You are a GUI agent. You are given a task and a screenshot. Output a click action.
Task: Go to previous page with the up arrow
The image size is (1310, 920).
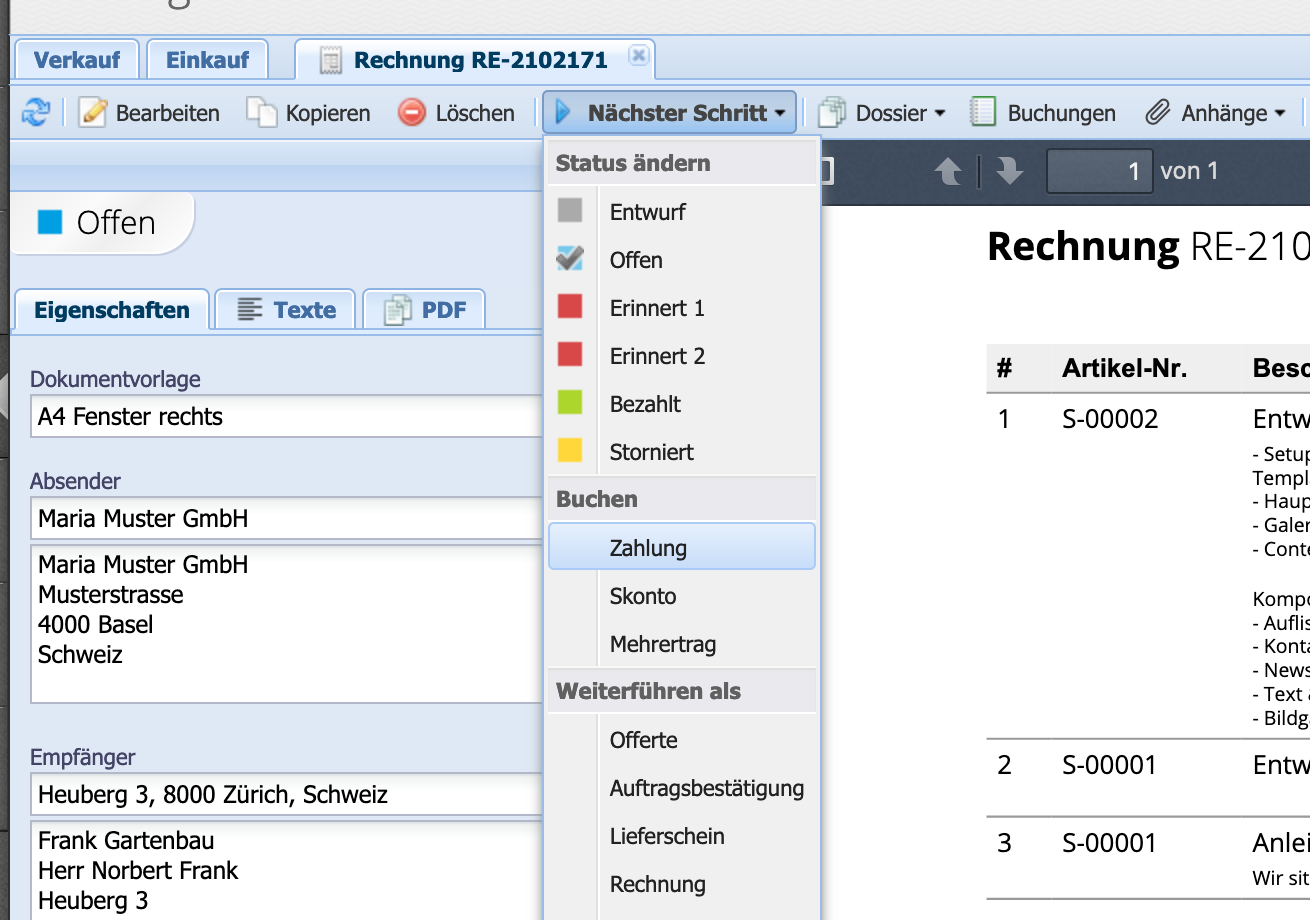(948, 170)
